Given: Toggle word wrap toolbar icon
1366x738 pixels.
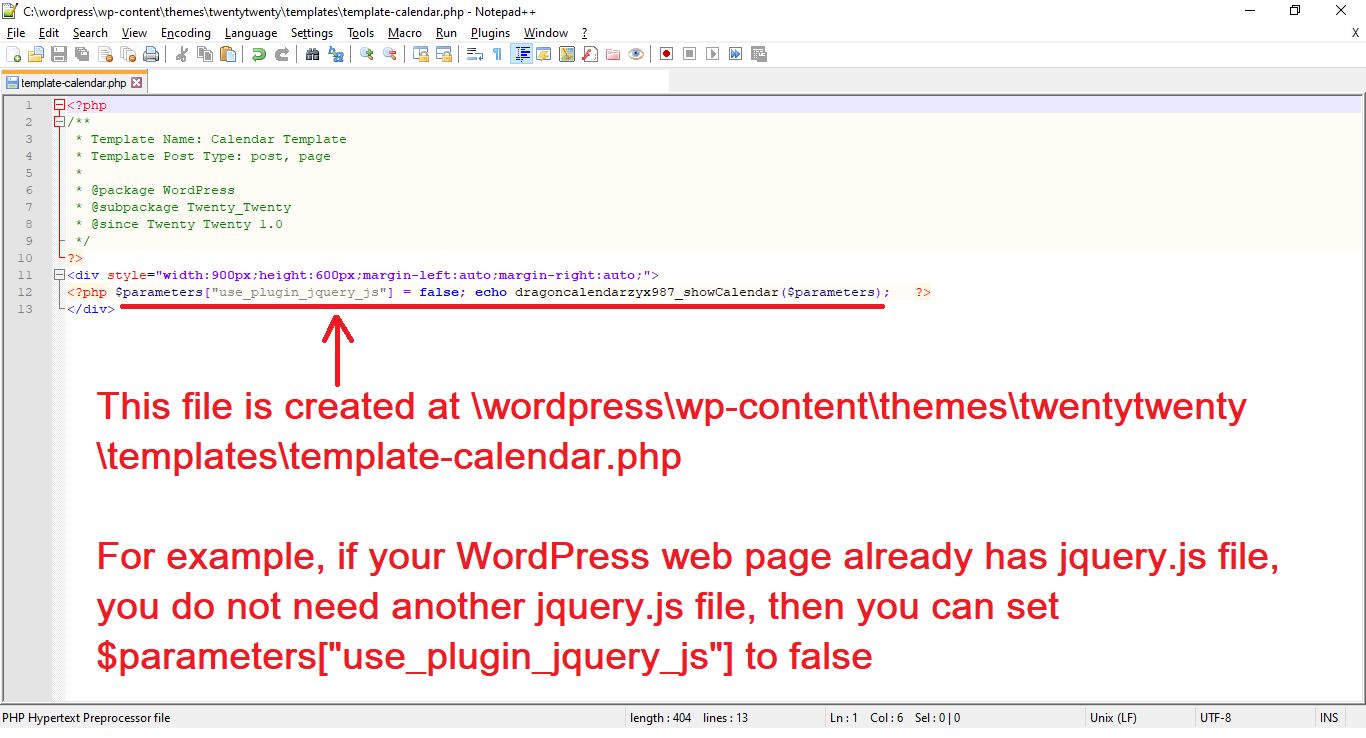Looking at the screenshot, I should 475,54.
